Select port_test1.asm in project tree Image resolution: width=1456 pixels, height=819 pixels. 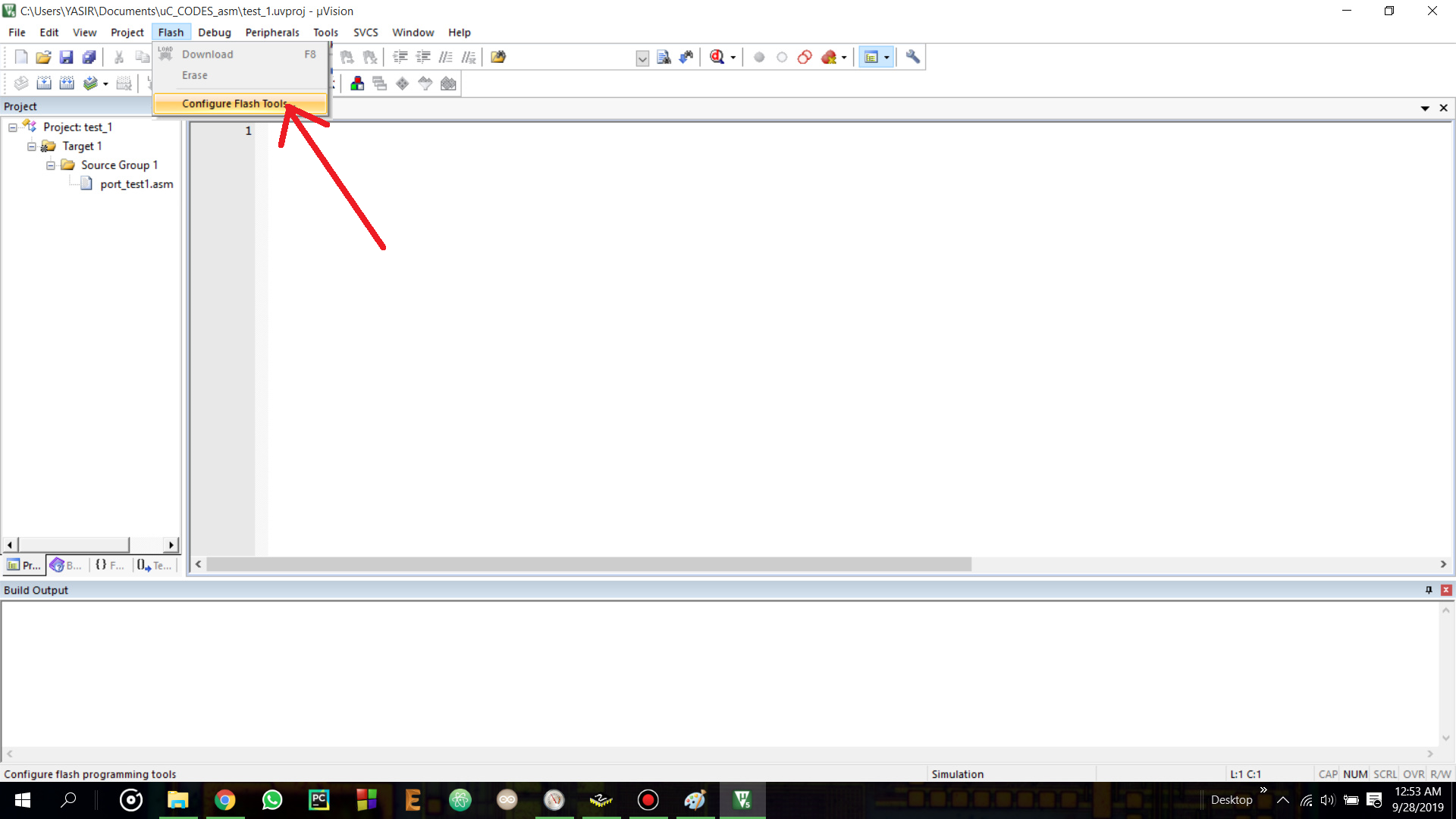tap(136, 184)
